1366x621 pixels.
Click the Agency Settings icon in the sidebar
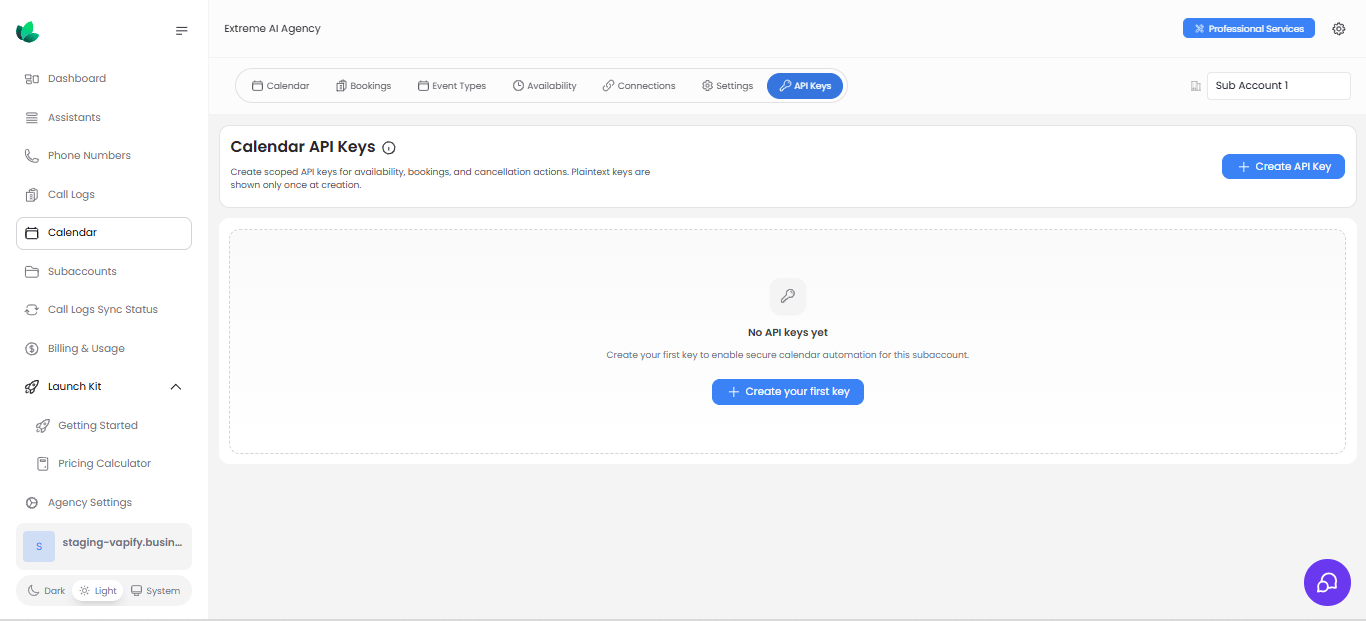(32, 503)
